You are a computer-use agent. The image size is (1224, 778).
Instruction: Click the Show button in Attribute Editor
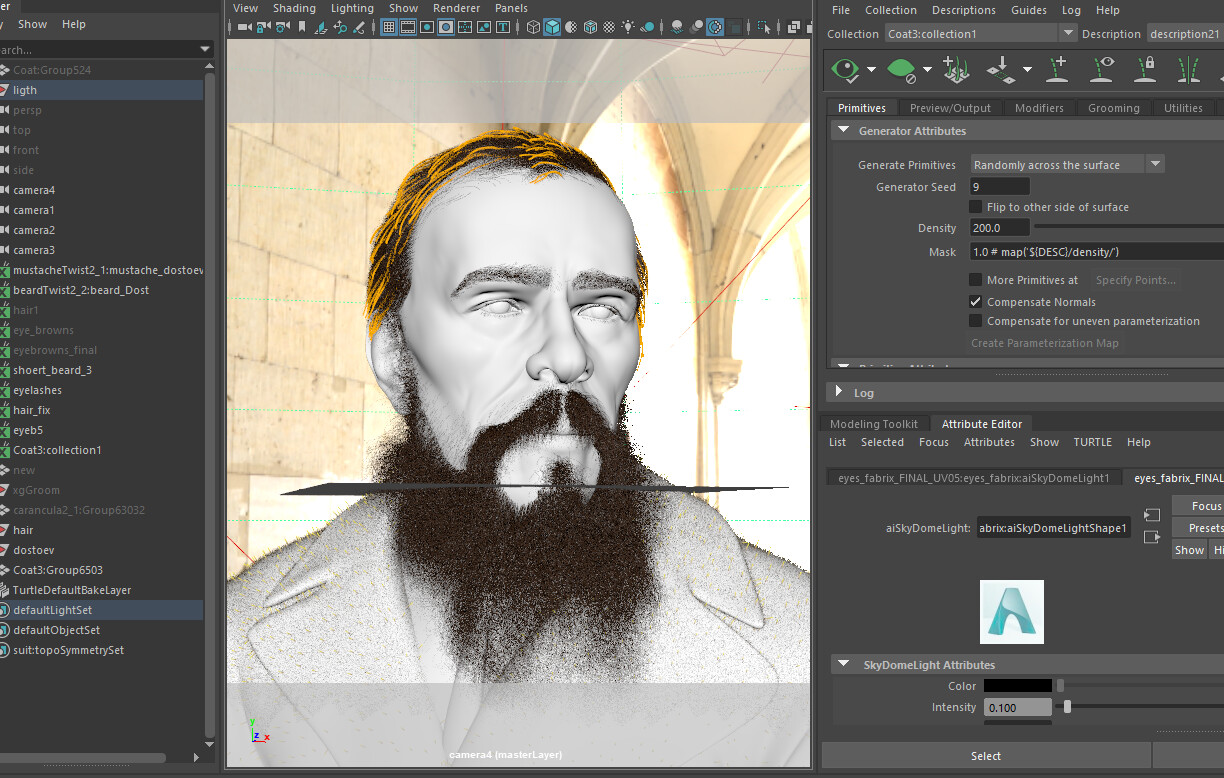(1189, 550)
